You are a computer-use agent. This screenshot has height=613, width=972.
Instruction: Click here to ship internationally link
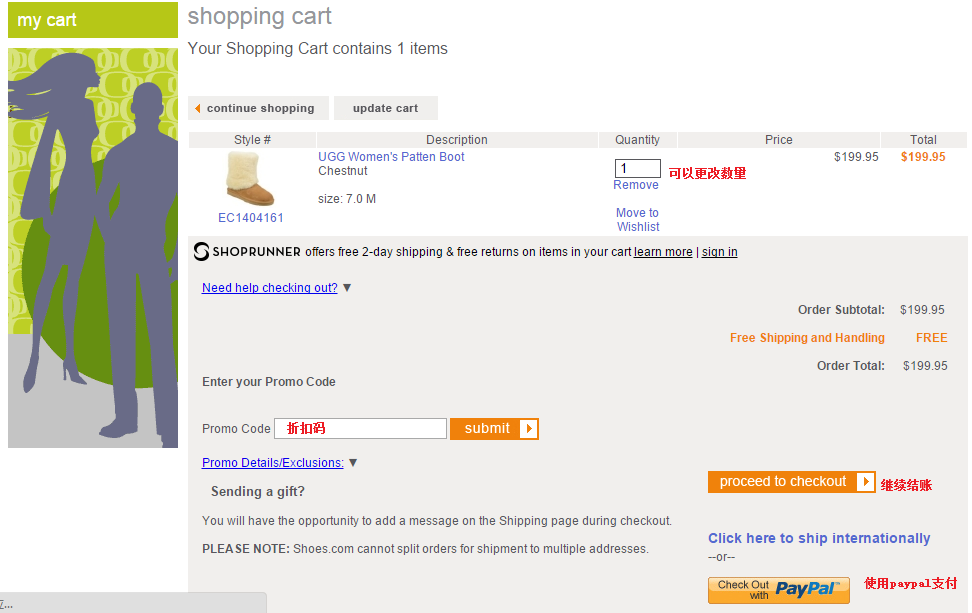click(x=819, y=538)
